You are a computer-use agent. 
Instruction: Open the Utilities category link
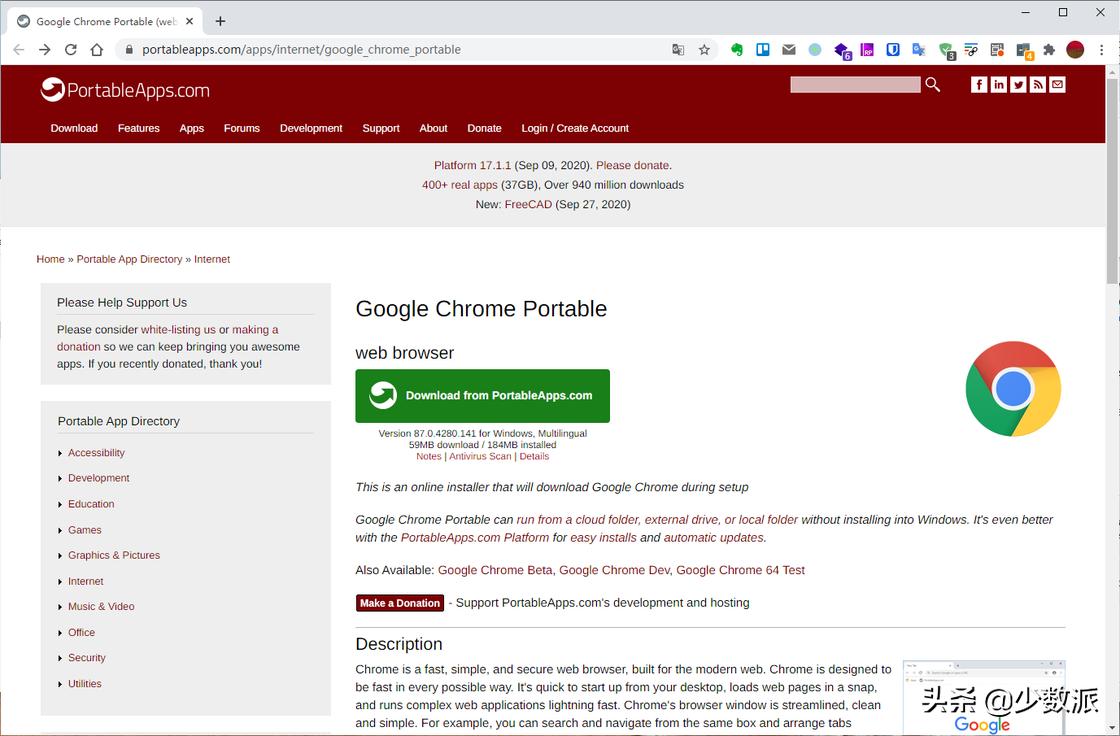pyautogui.click(x=84, y=683)
